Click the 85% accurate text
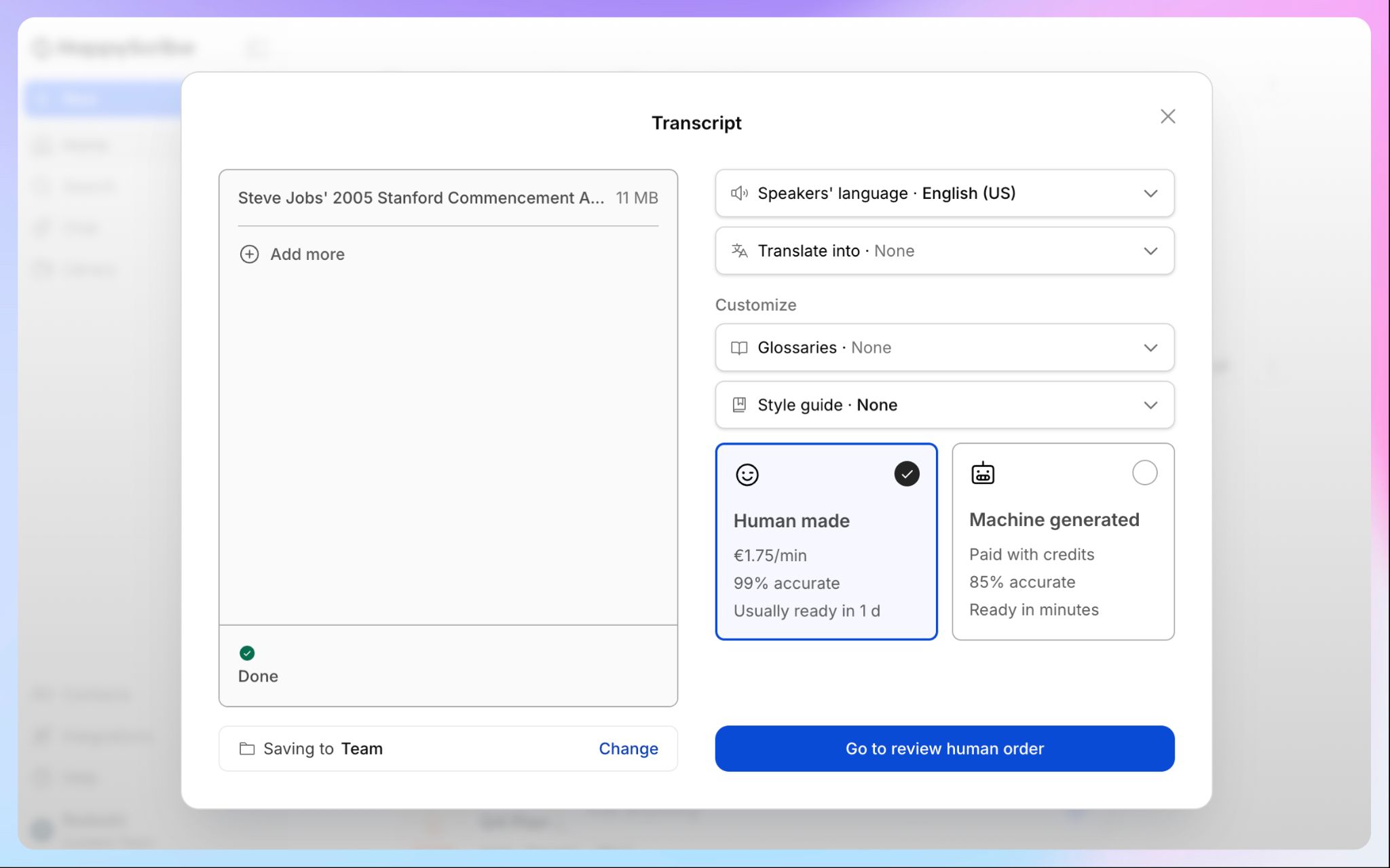The width and height of the screenshot is (1390, 868). coord(1021,582)
